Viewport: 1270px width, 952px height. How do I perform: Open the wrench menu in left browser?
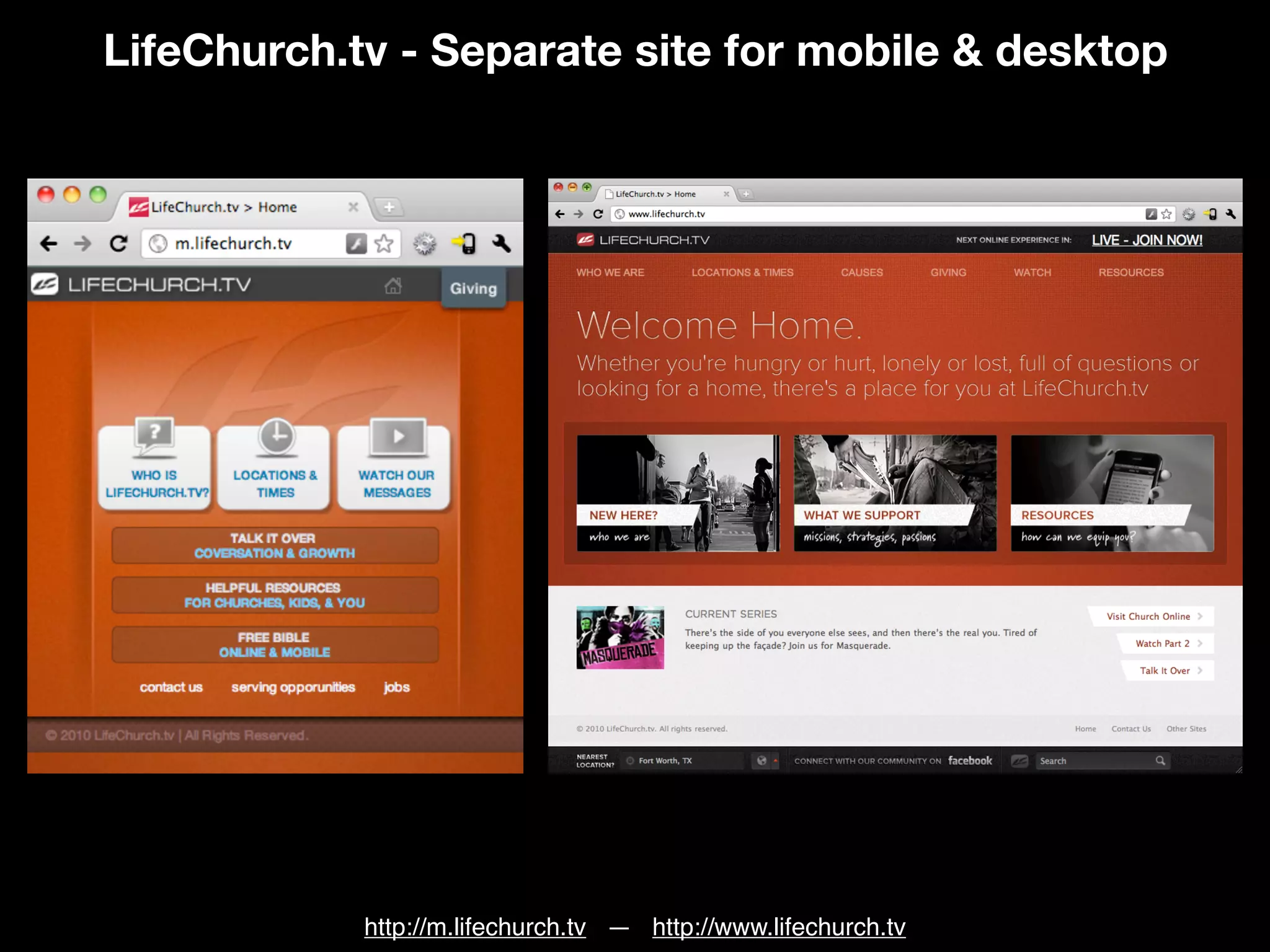pyautogui.click(x=502, y=244)
